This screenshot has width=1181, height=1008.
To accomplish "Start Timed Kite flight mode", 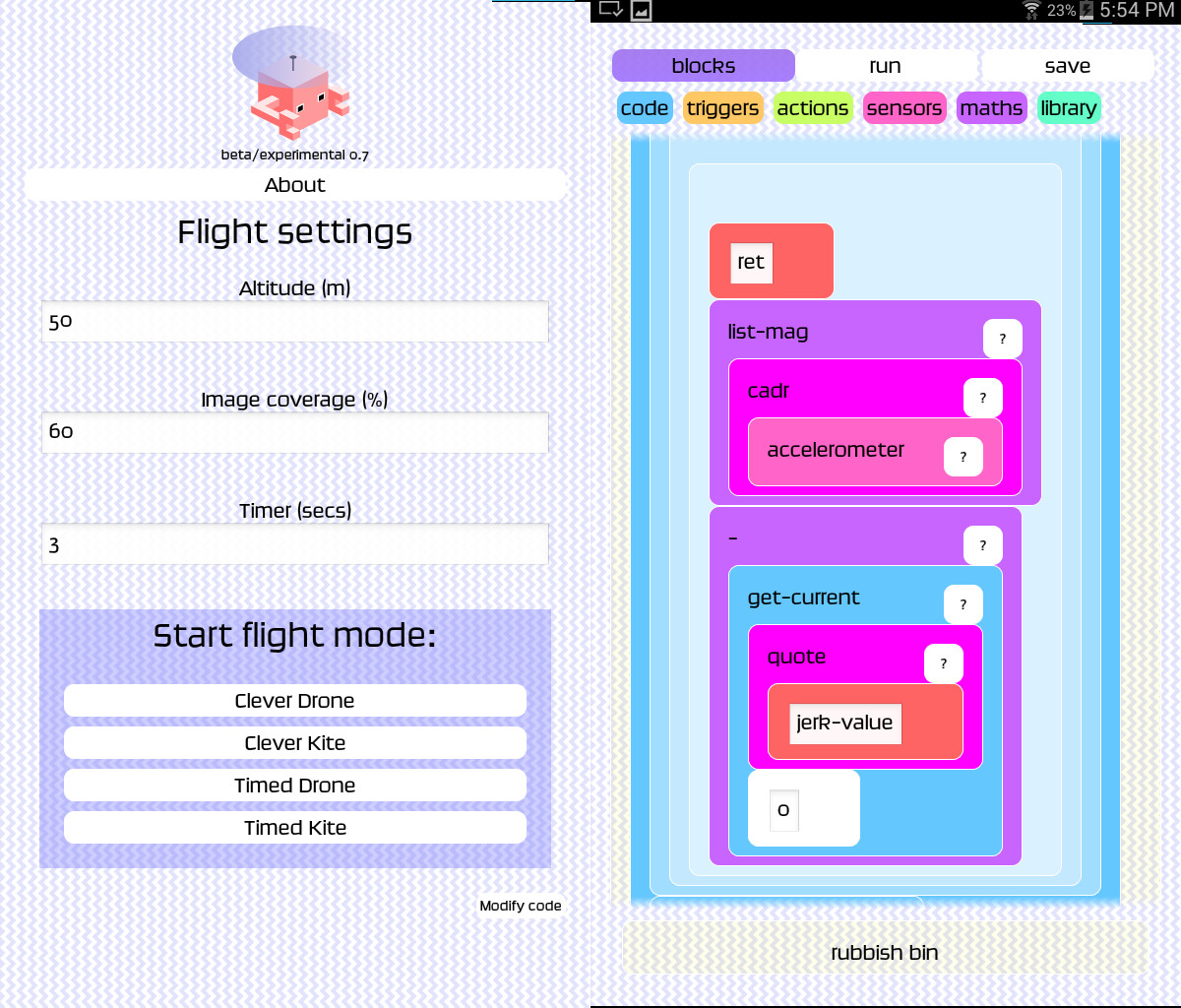I will point(294,828).
